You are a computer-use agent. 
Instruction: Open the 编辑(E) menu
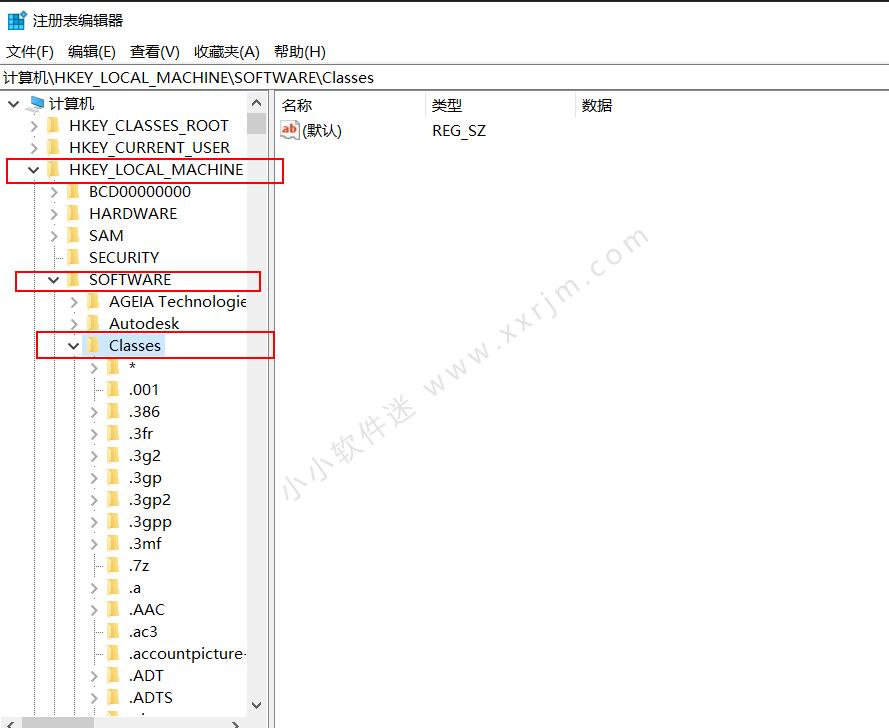91,51
